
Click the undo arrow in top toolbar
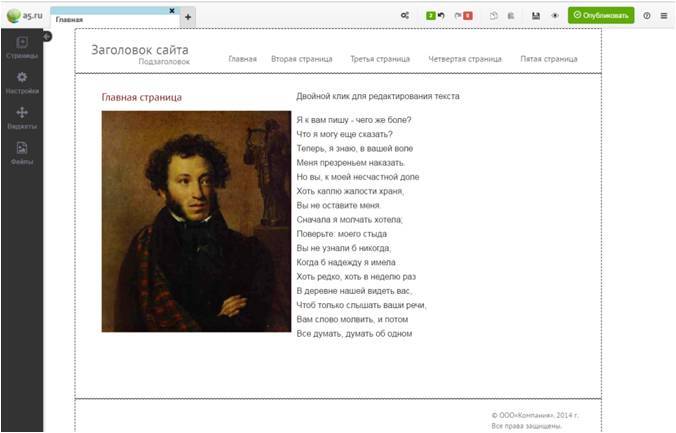[x=441, y=16]
